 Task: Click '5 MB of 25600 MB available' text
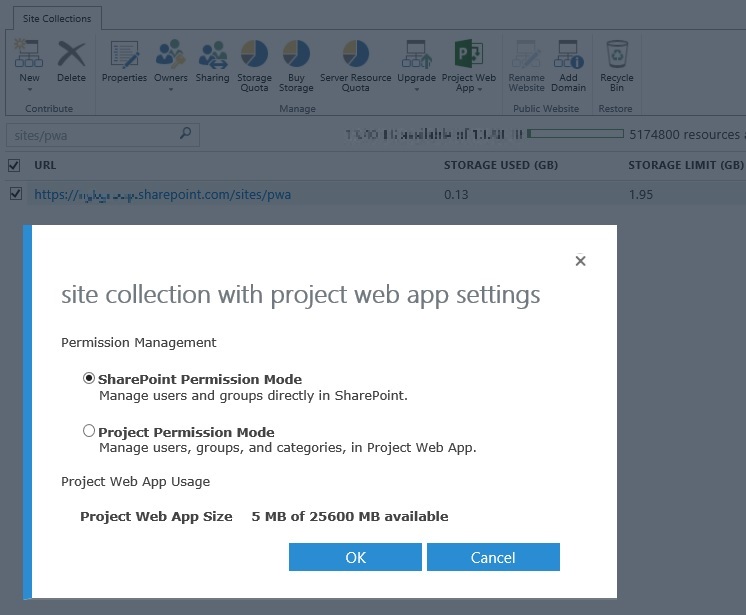pos(350,517)
